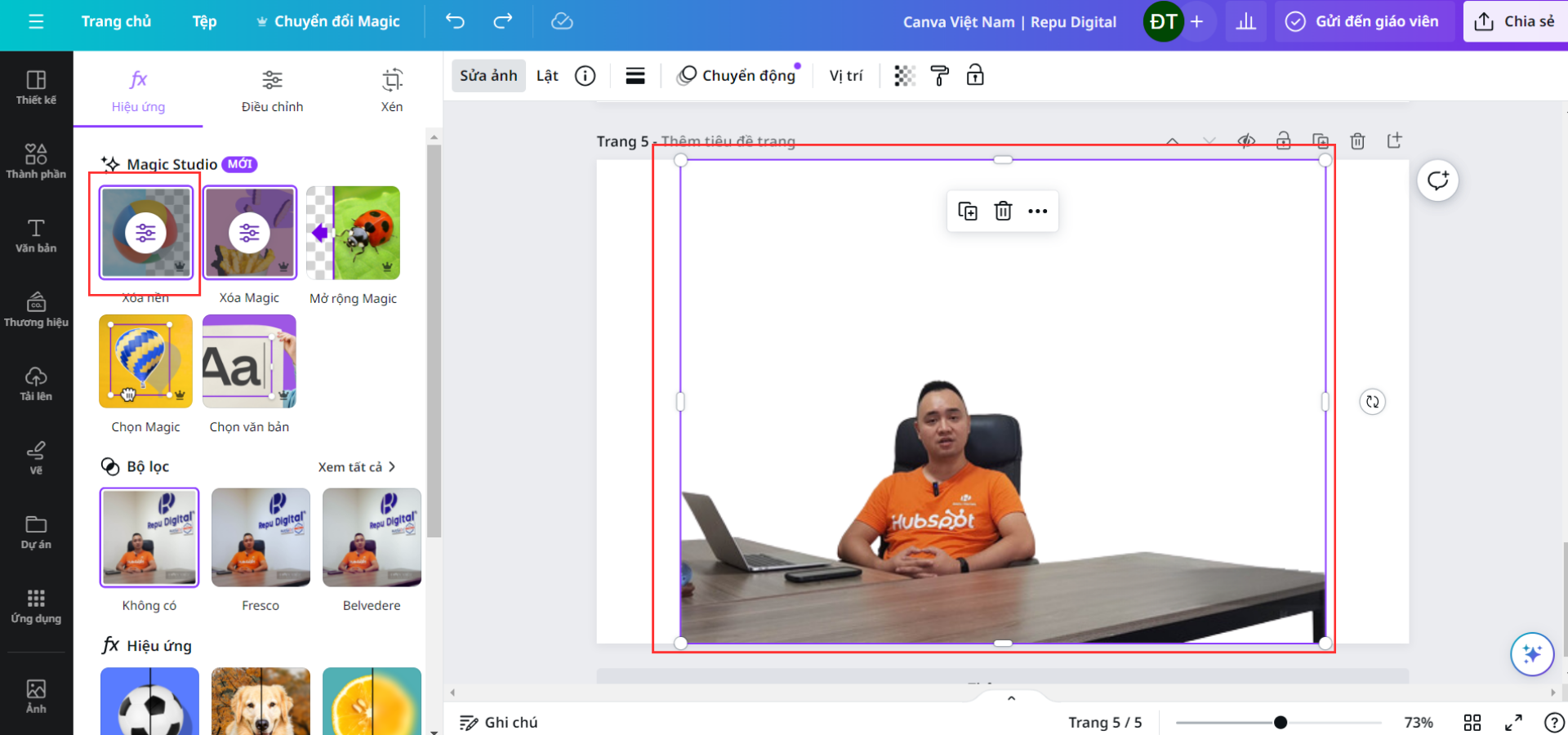The image size is (1568, 735).
Task: Select the Fresco filter thumbnail
Action: click(x=261, y=537)
